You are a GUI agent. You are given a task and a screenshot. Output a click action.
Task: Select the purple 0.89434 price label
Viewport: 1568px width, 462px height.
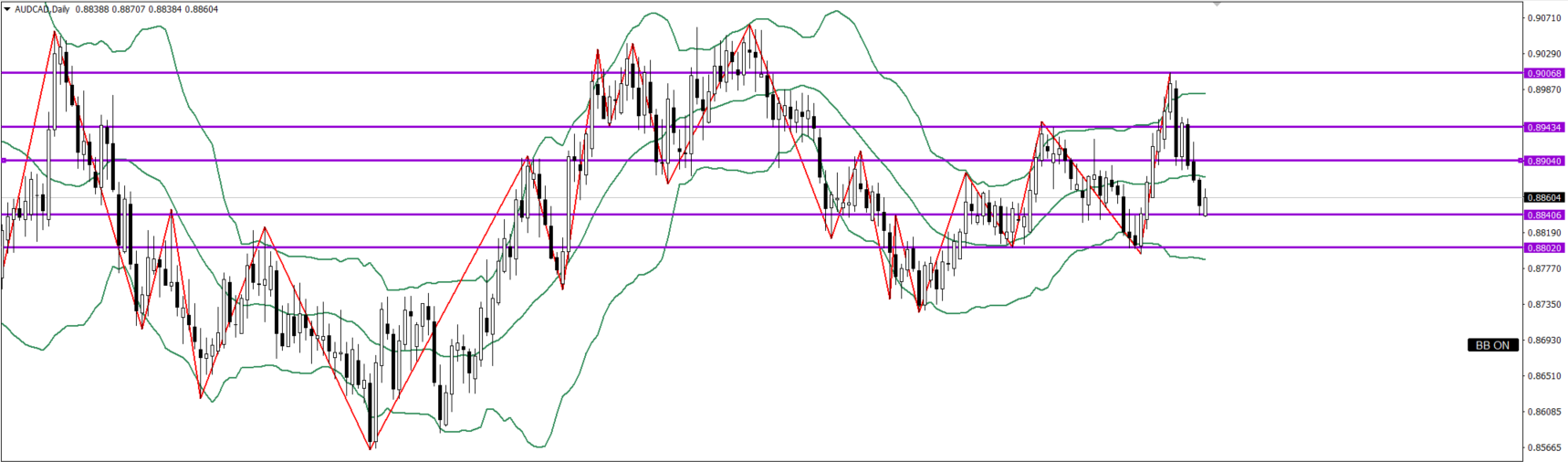tap(1544, 127)
